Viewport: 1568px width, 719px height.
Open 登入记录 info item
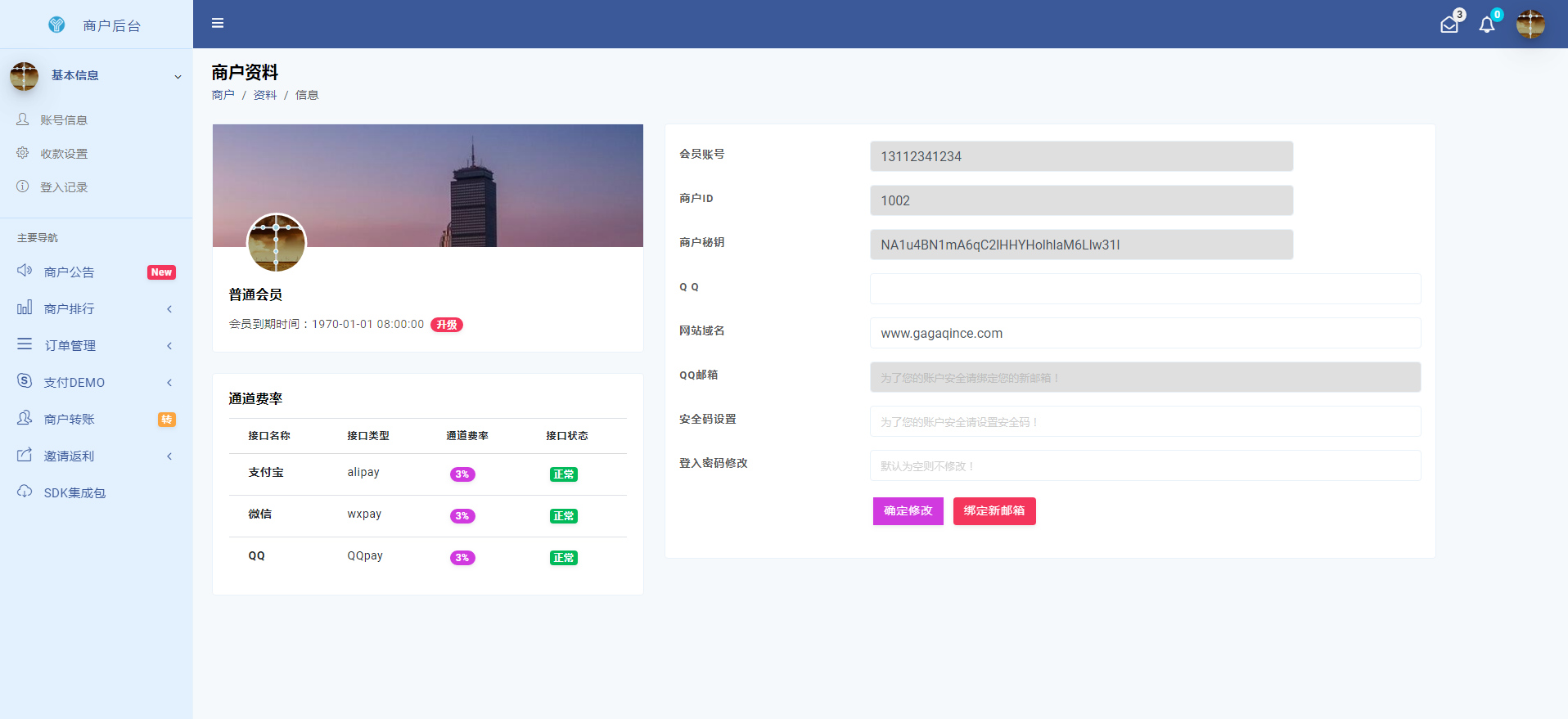64,187
